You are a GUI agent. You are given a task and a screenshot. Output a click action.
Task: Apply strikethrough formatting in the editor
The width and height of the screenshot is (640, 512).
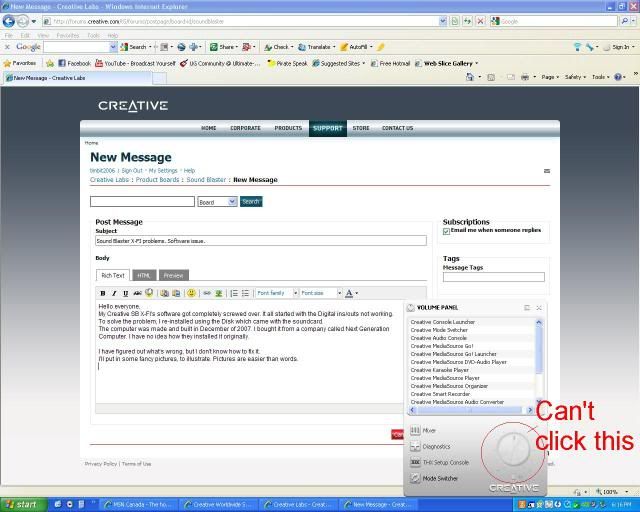point(138,293)
